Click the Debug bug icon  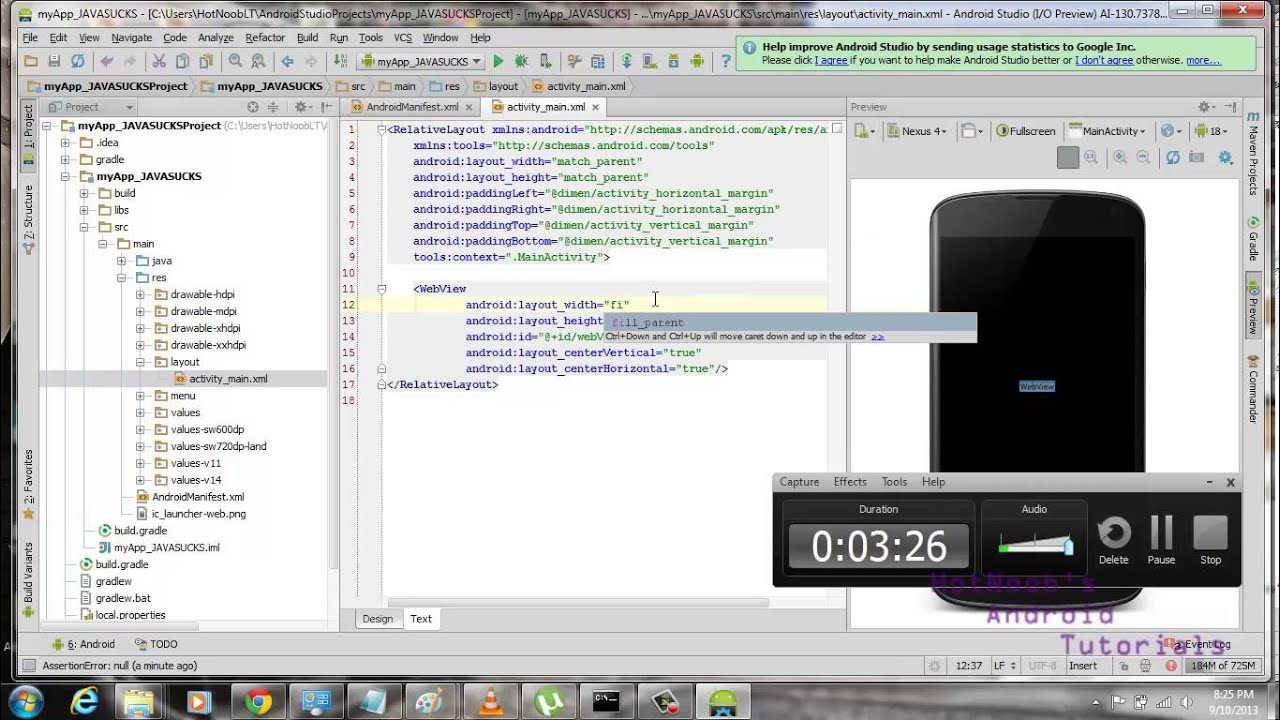[x=521, y=62]
